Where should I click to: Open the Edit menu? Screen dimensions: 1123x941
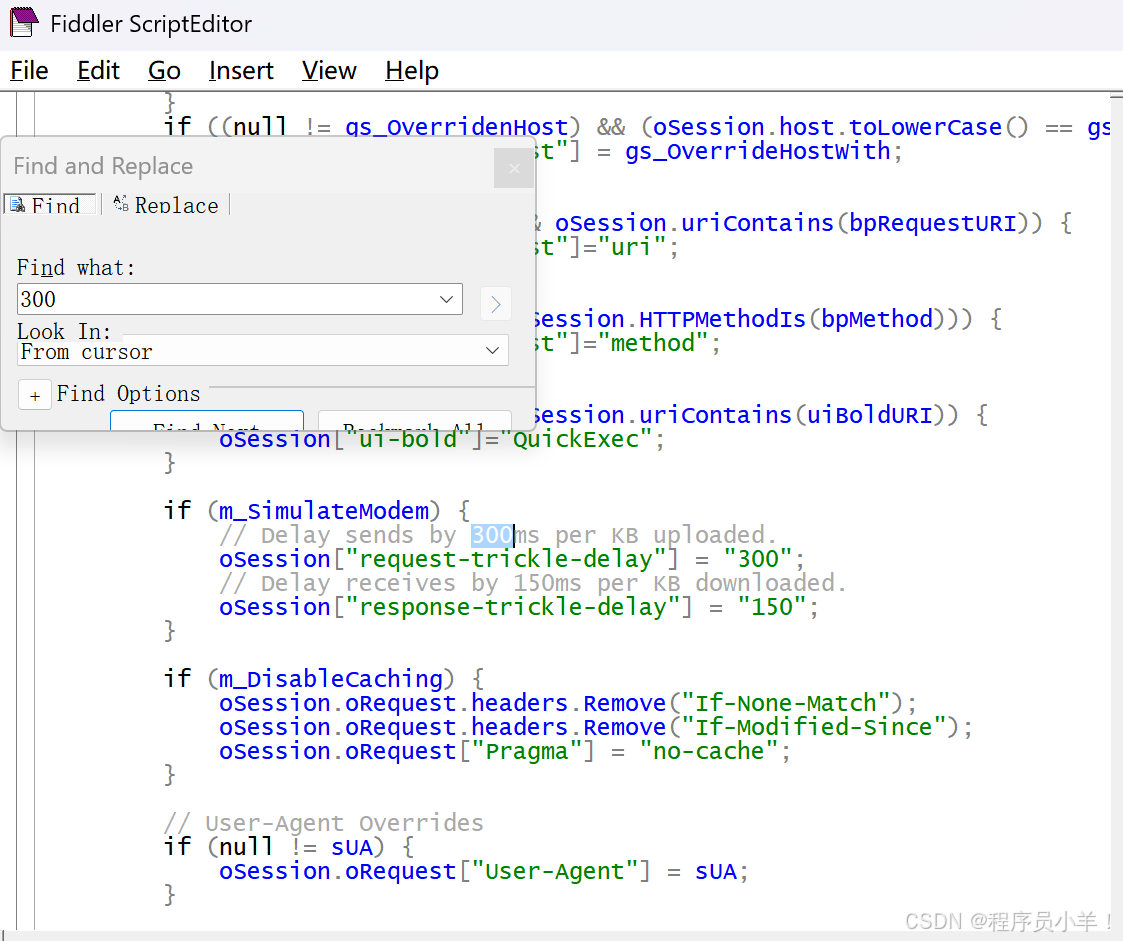click(98, 71)
